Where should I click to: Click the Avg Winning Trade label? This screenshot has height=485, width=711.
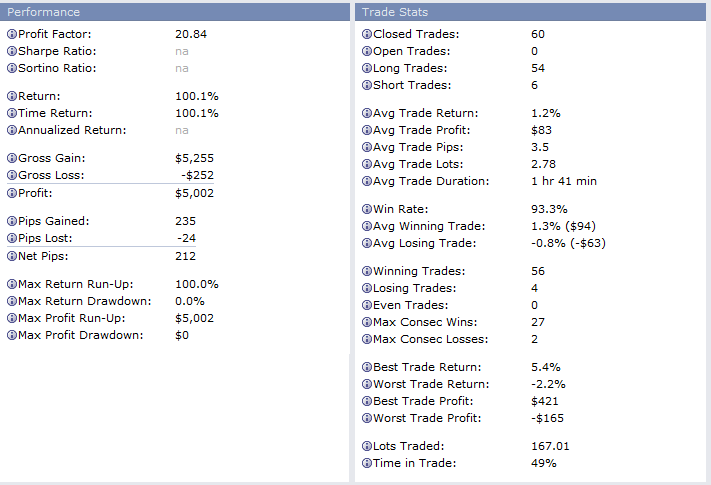(x=424, y=226)
